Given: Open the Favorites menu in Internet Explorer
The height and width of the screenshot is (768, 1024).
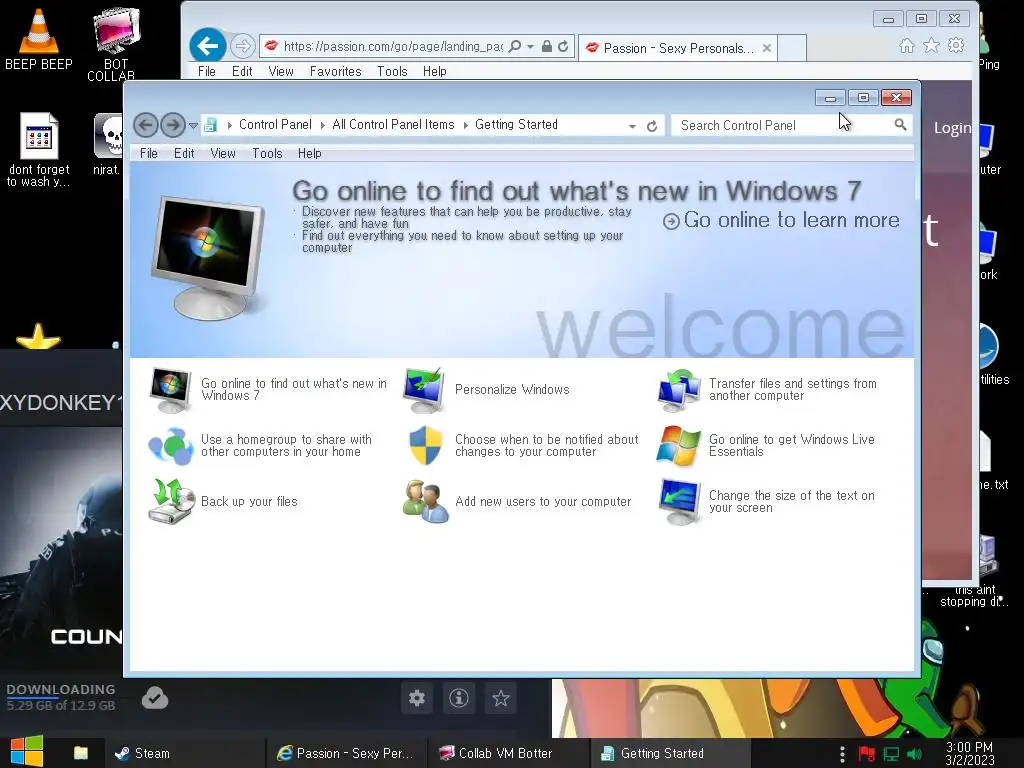Looking at the screenshot, I should pos(336,71).
